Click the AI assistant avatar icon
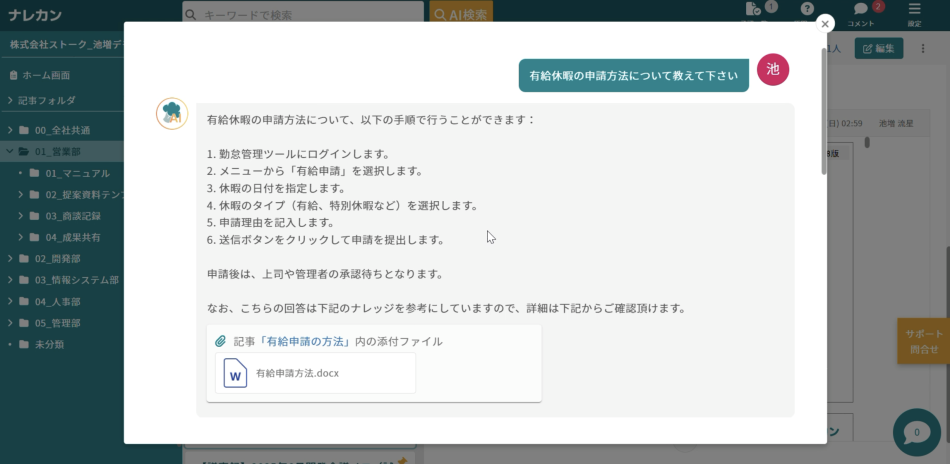The height and width of the screenshot is (464, 950). 172,114
